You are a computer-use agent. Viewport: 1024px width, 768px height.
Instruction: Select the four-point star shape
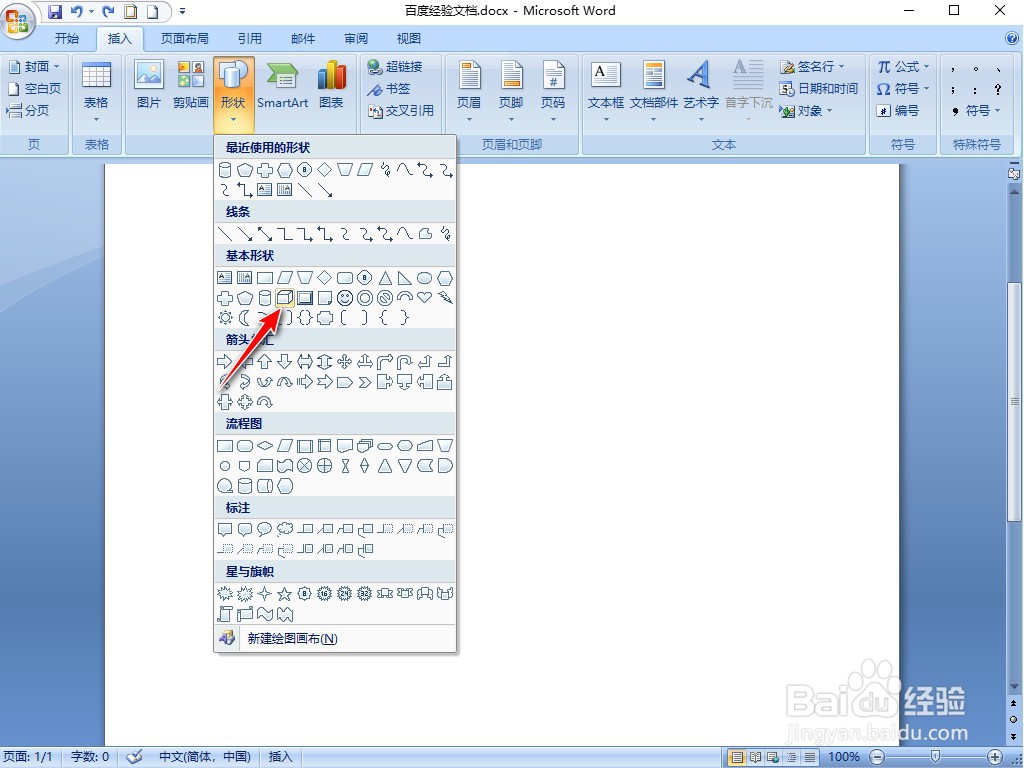pos(264,594)
